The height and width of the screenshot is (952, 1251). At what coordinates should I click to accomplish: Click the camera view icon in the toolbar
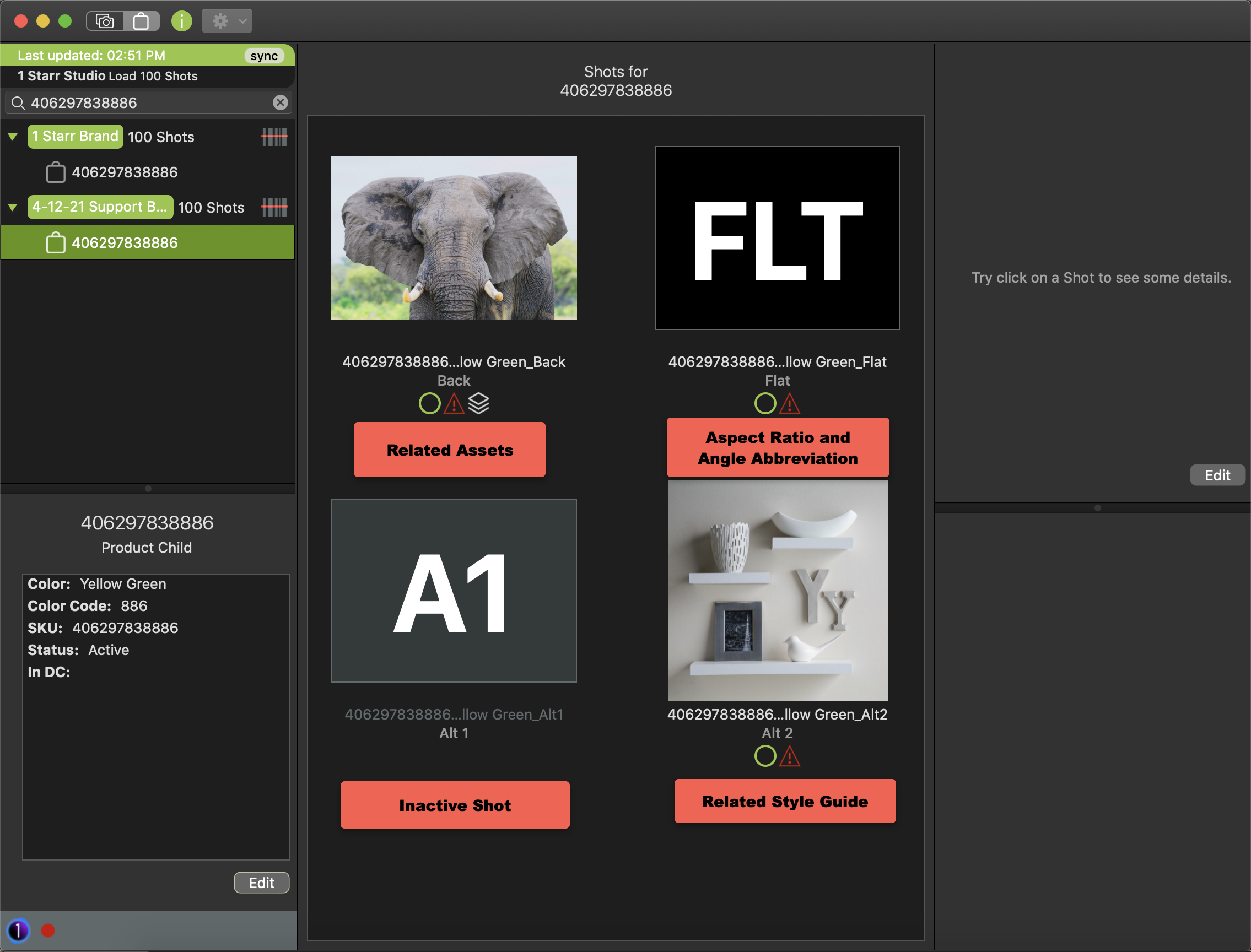pyautogui.click(x=105, y=21)
